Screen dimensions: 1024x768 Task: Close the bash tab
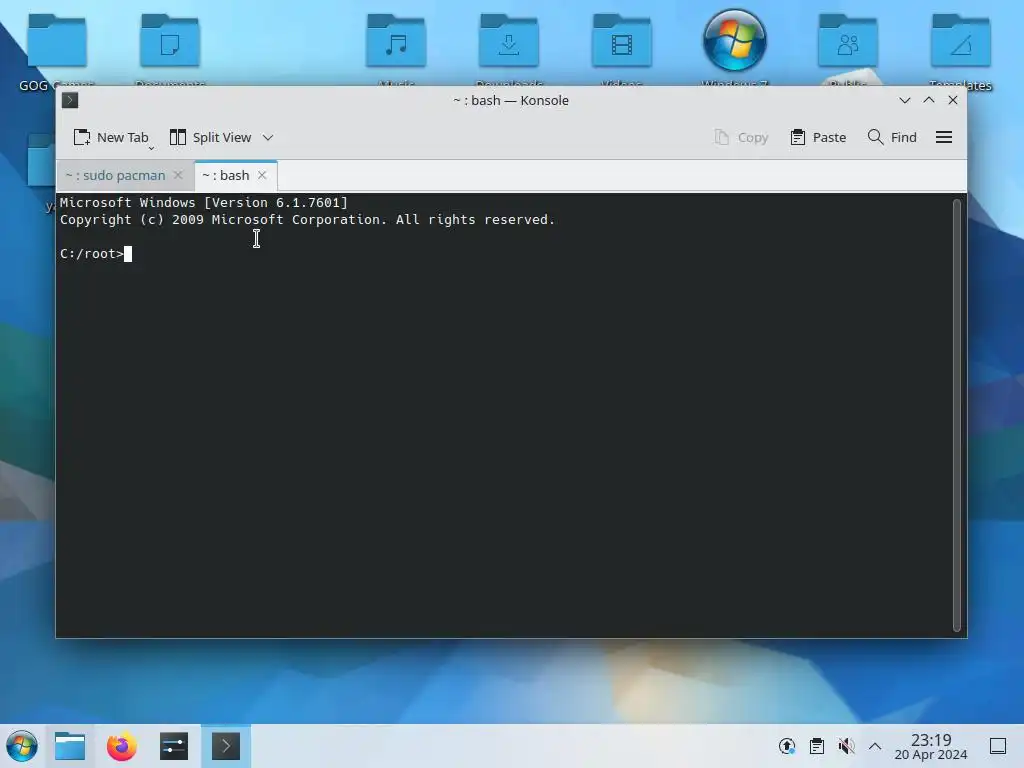tap(262, 175)
